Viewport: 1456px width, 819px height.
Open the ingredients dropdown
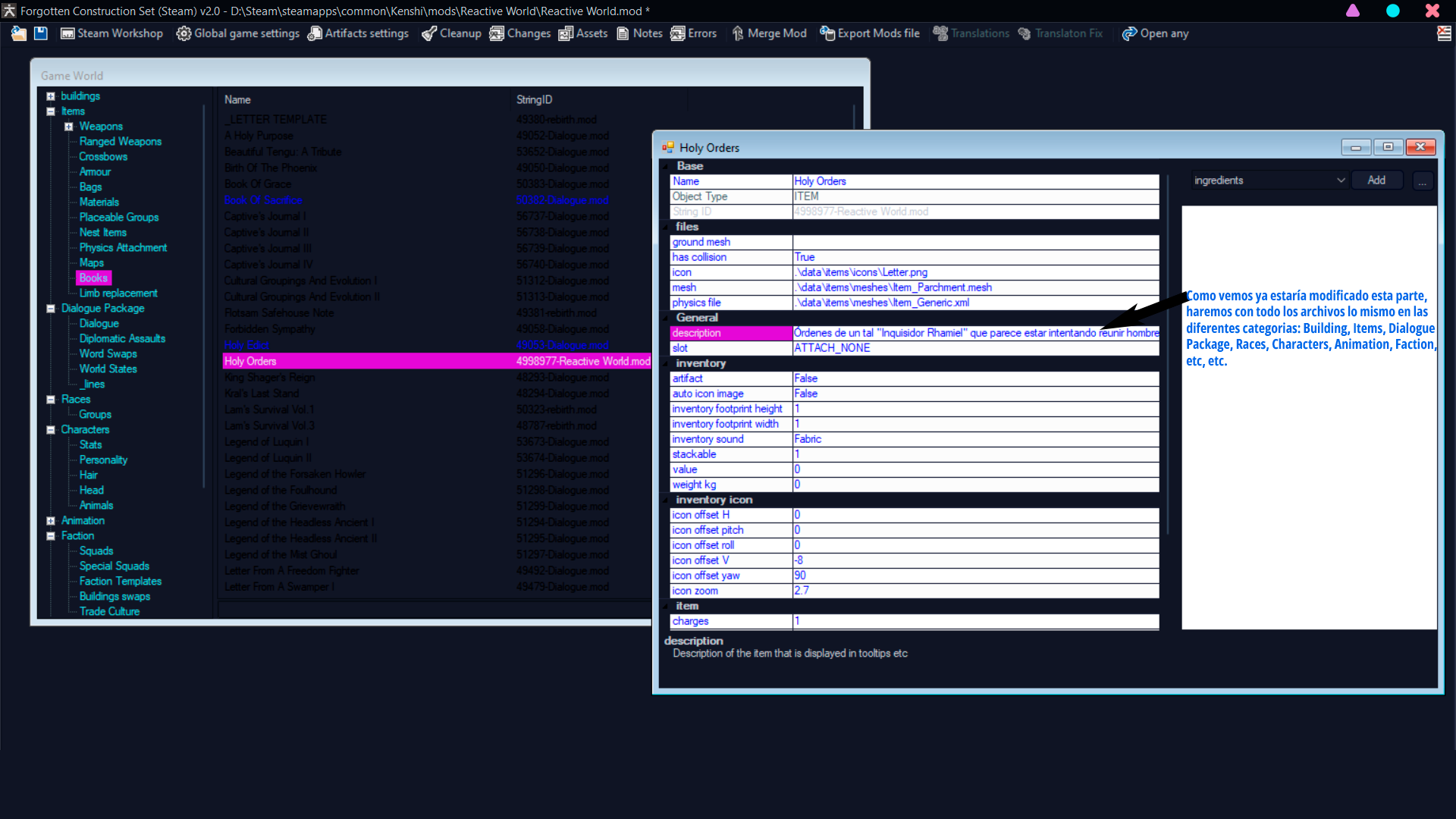pyautogui.click(x=1340, y=180)
